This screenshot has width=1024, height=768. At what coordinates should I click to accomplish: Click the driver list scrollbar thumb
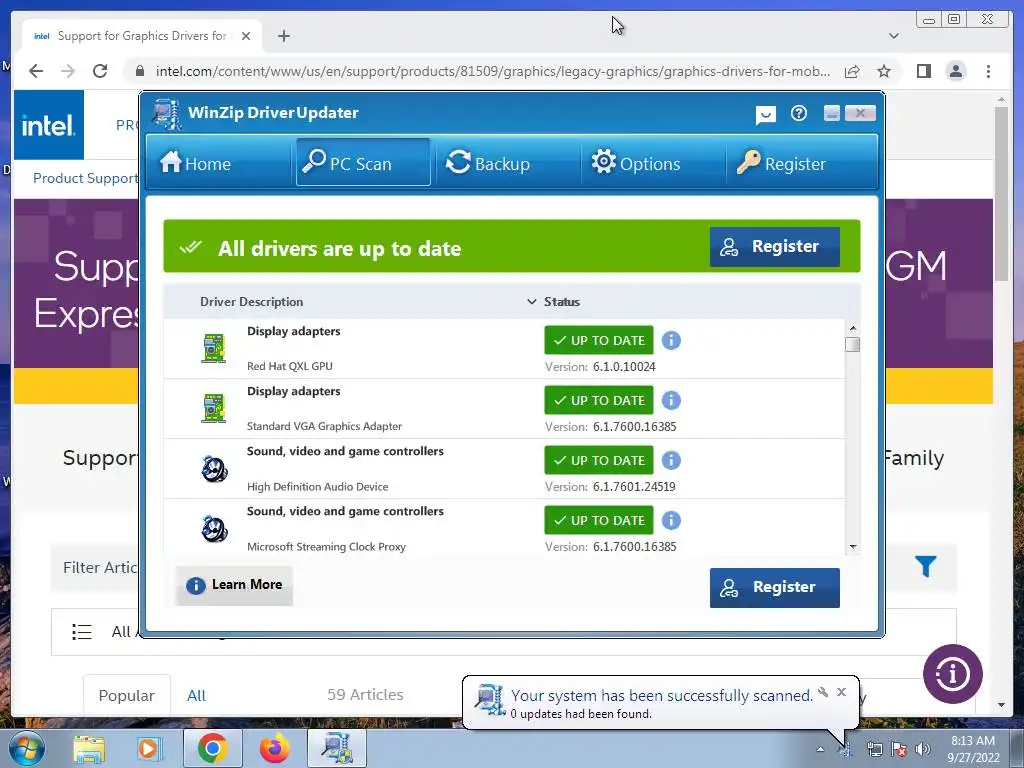coord(852,344)
